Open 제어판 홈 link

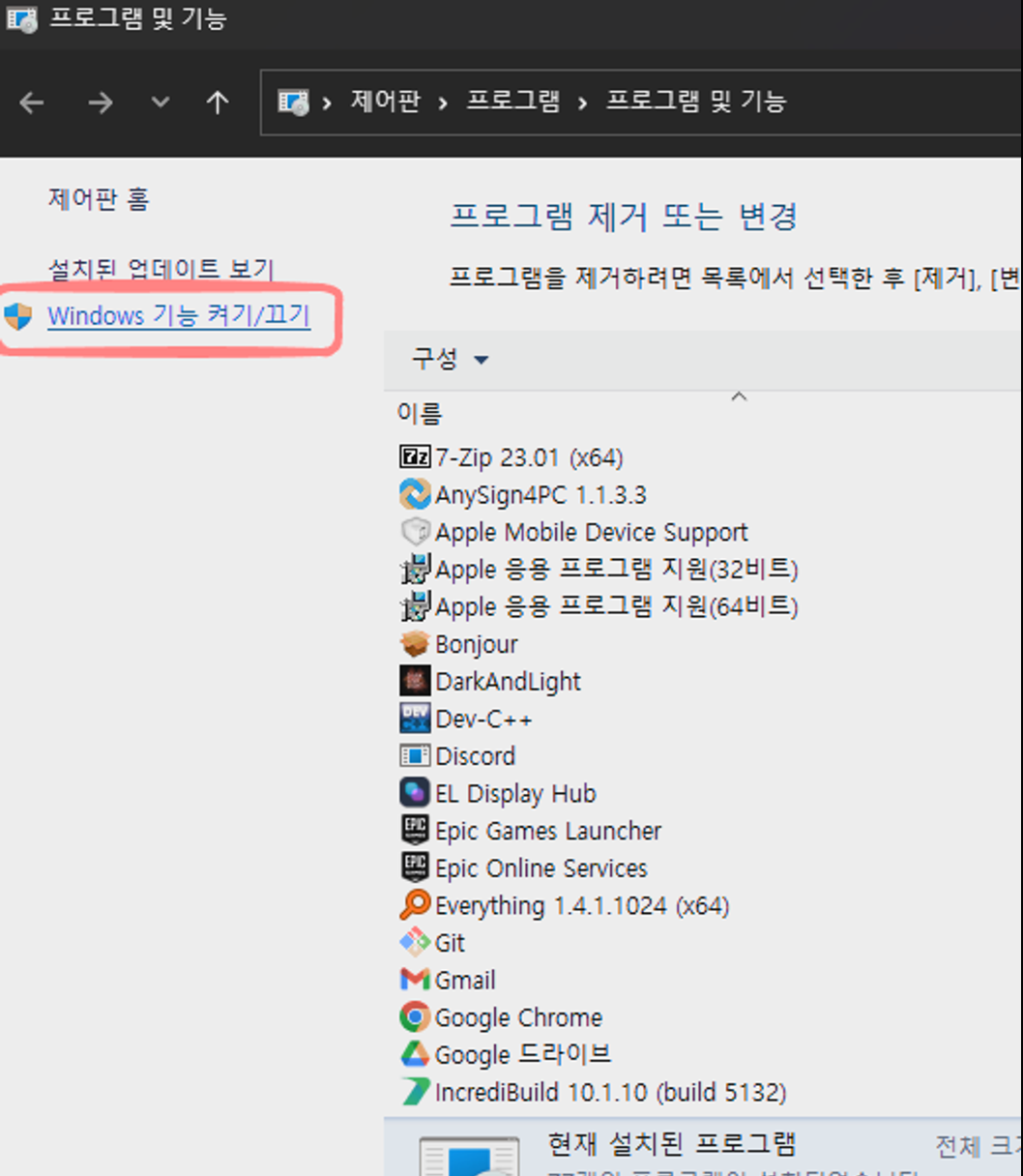pyautogui.click(x=99, y=199)
